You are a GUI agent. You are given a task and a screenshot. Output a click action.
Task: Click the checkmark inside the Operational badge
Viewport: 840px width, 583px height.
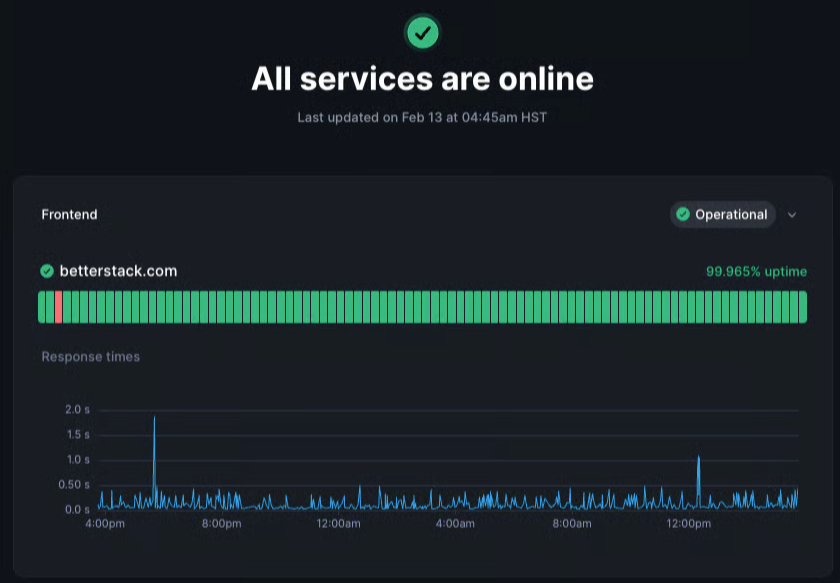click(683, 214)
